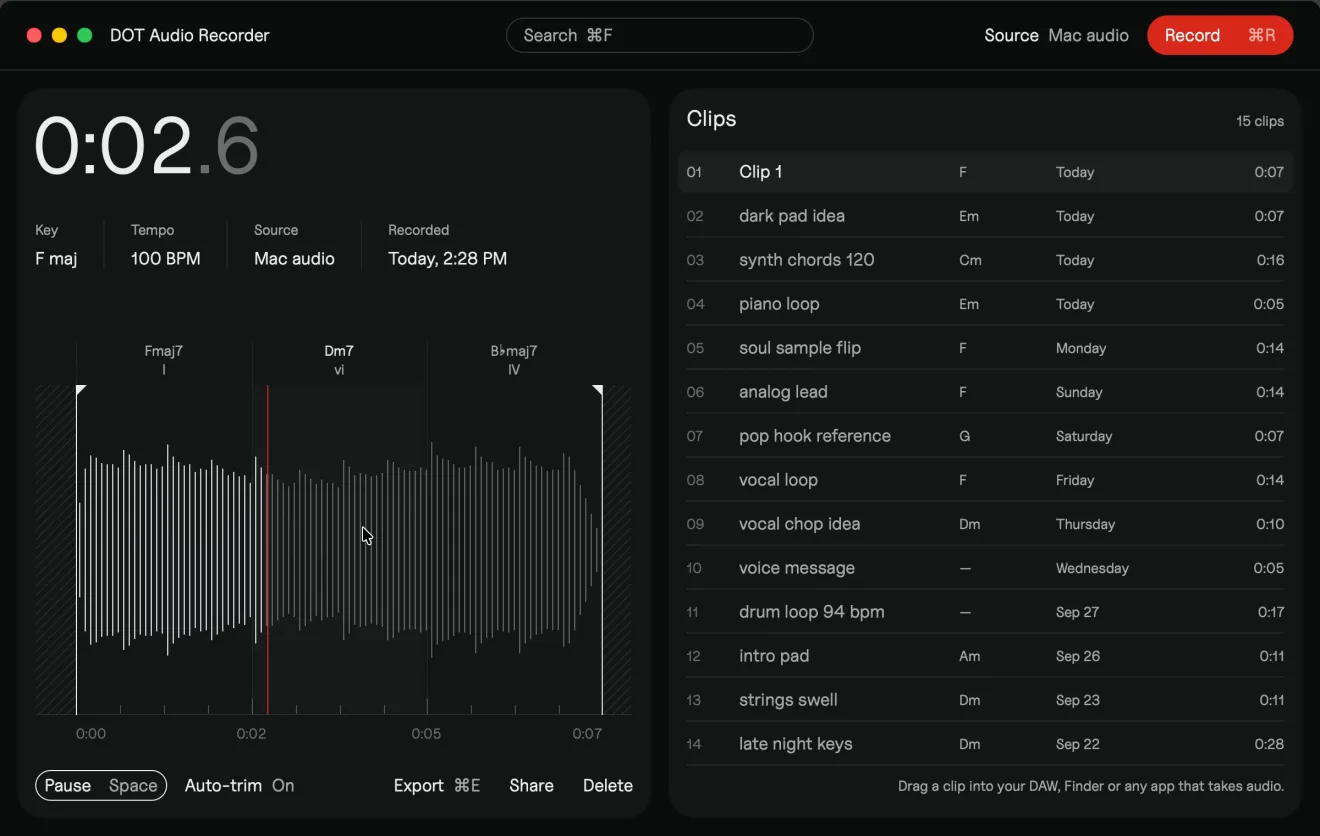
Task: Jump to the B♭maj7 chord marker
Action: [514, 360]
